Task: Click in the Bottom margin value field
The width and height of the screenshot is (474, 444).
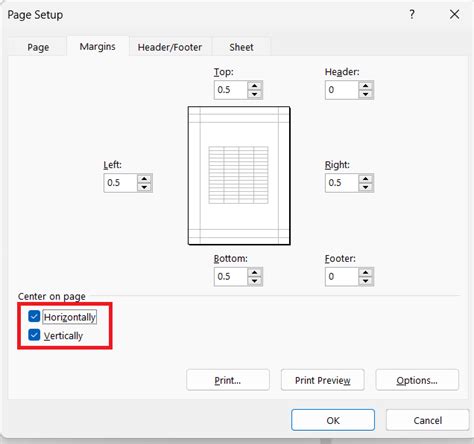Action: (231, 277)
